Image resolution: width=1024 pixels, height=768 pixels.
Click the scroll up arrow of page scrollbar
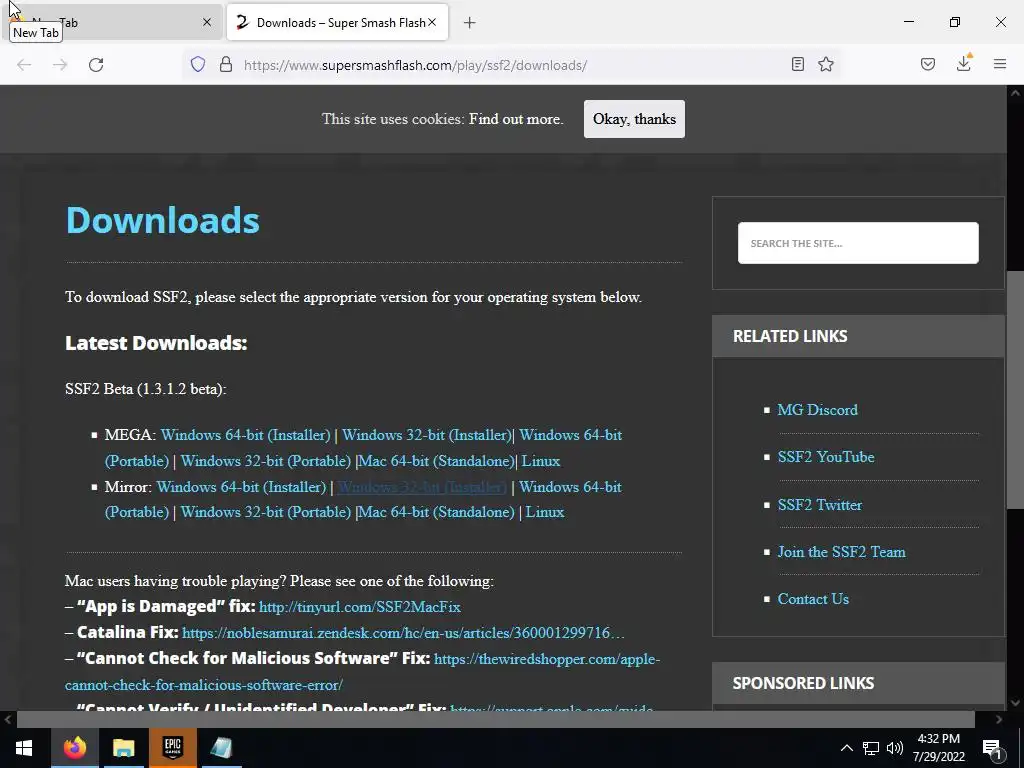tap(1015, 93)
